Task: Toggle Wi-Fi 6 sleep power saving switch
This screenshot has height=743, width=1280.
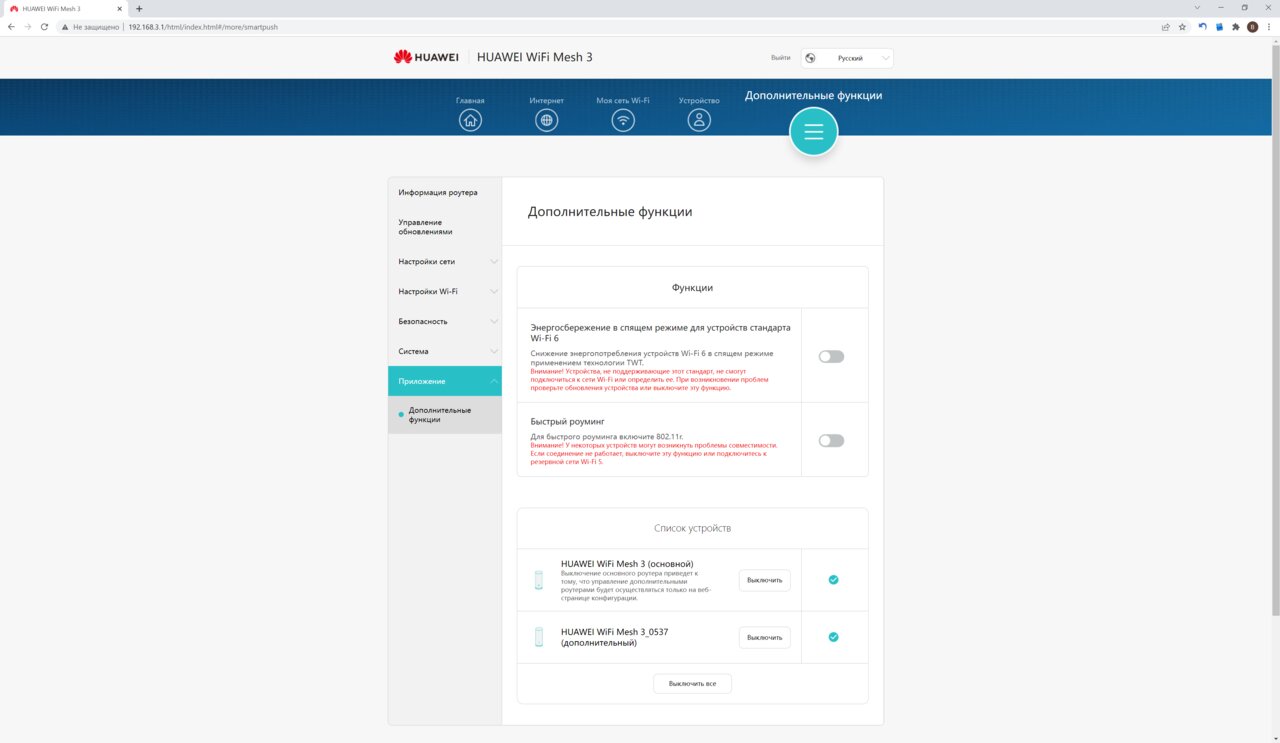Action: tap(831, 356)
